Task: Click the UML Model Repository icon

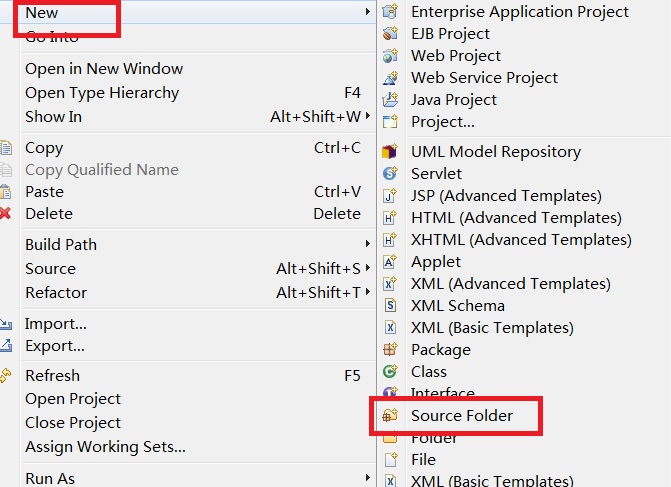Action: click(391, 152)
